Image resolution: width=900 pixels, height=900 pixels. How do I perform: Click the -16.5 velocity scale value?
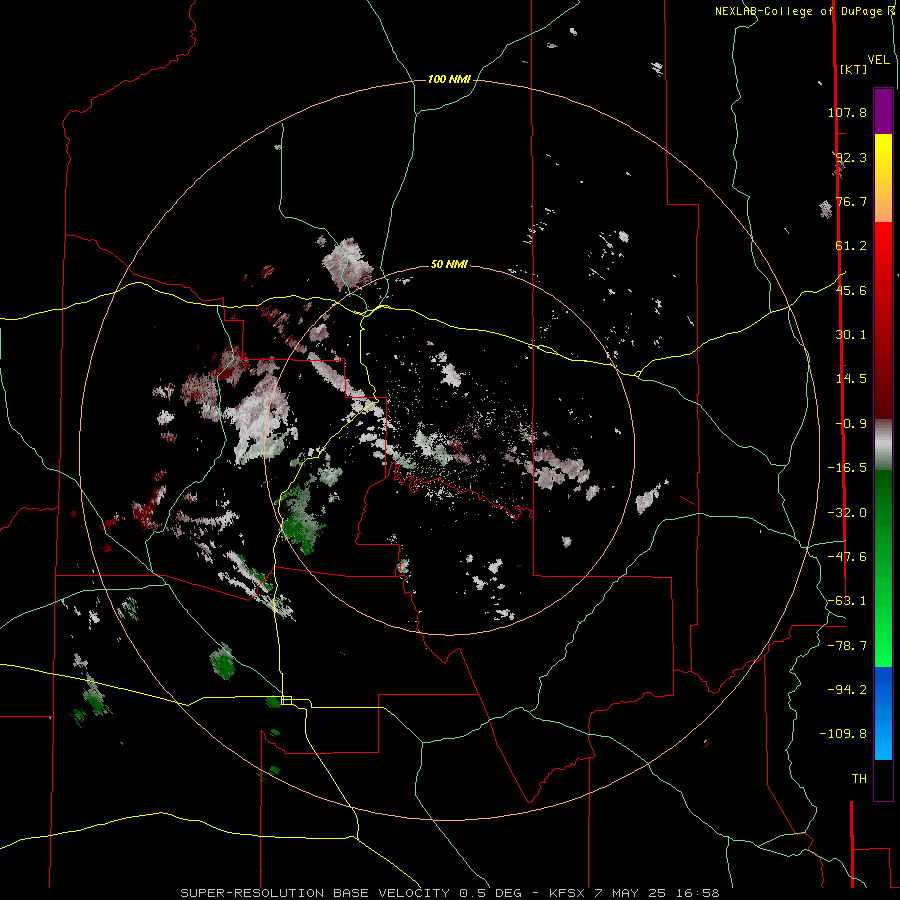pos(847,468)
